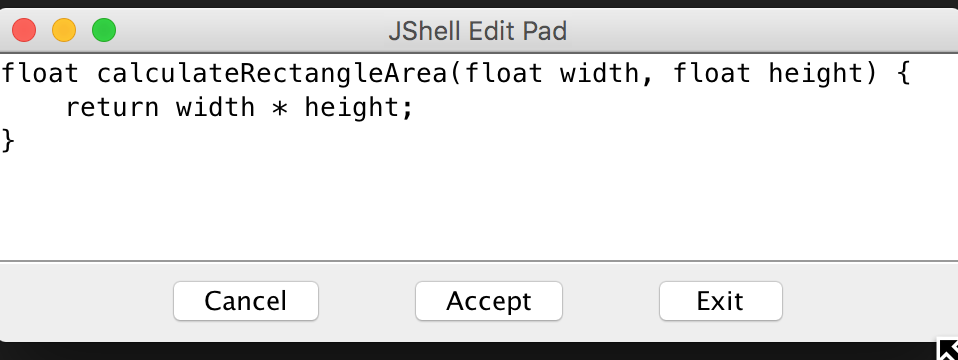This screenshot has width=958, height=360.
Task: Accept the edited snippet
Action: click(489, 301)
